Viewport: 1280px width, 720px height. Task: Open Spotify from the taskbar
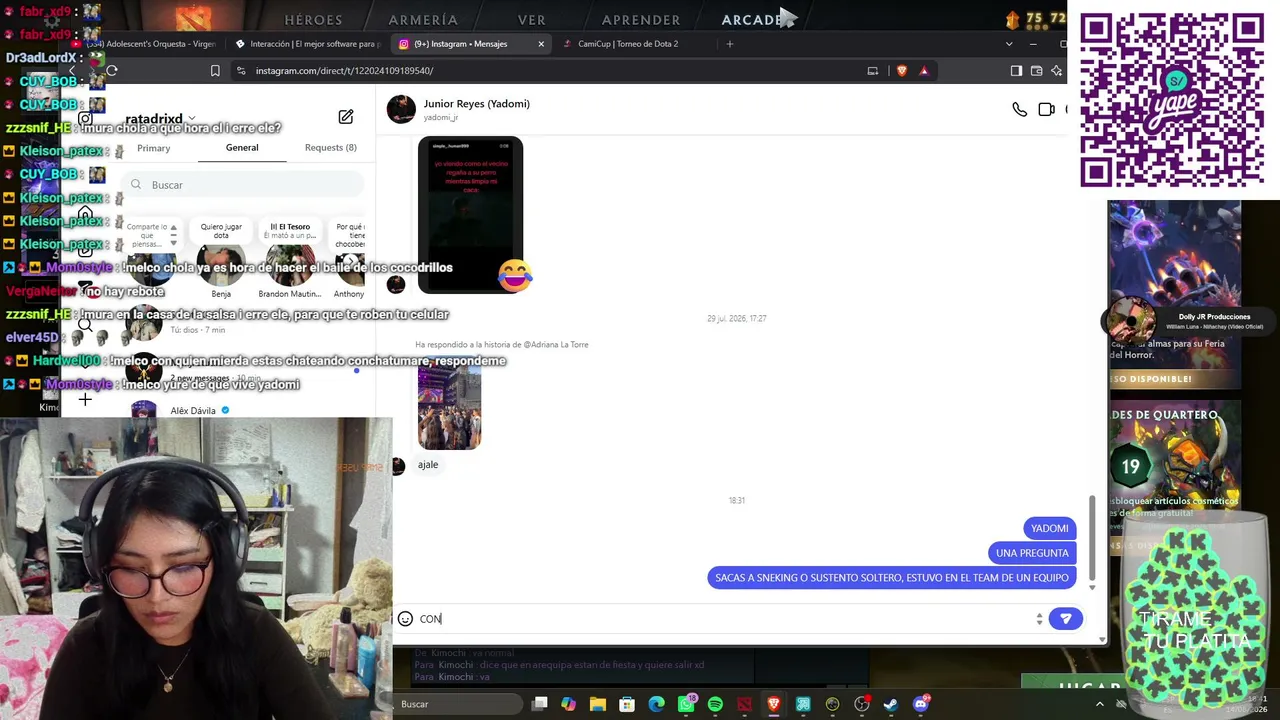[x=715, y=704]
